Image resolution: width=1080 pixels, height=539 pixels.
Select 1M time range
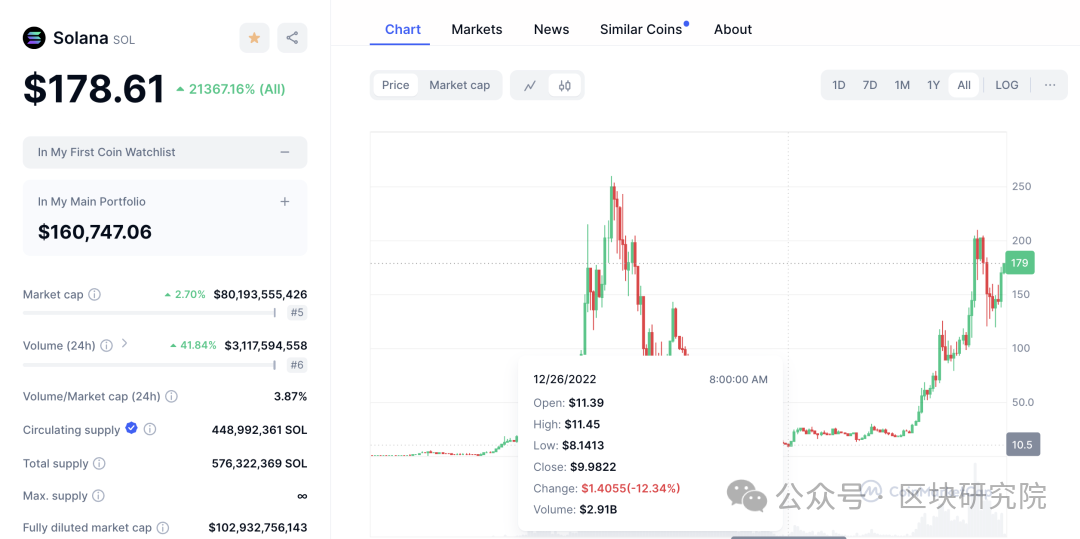point(902,85)
